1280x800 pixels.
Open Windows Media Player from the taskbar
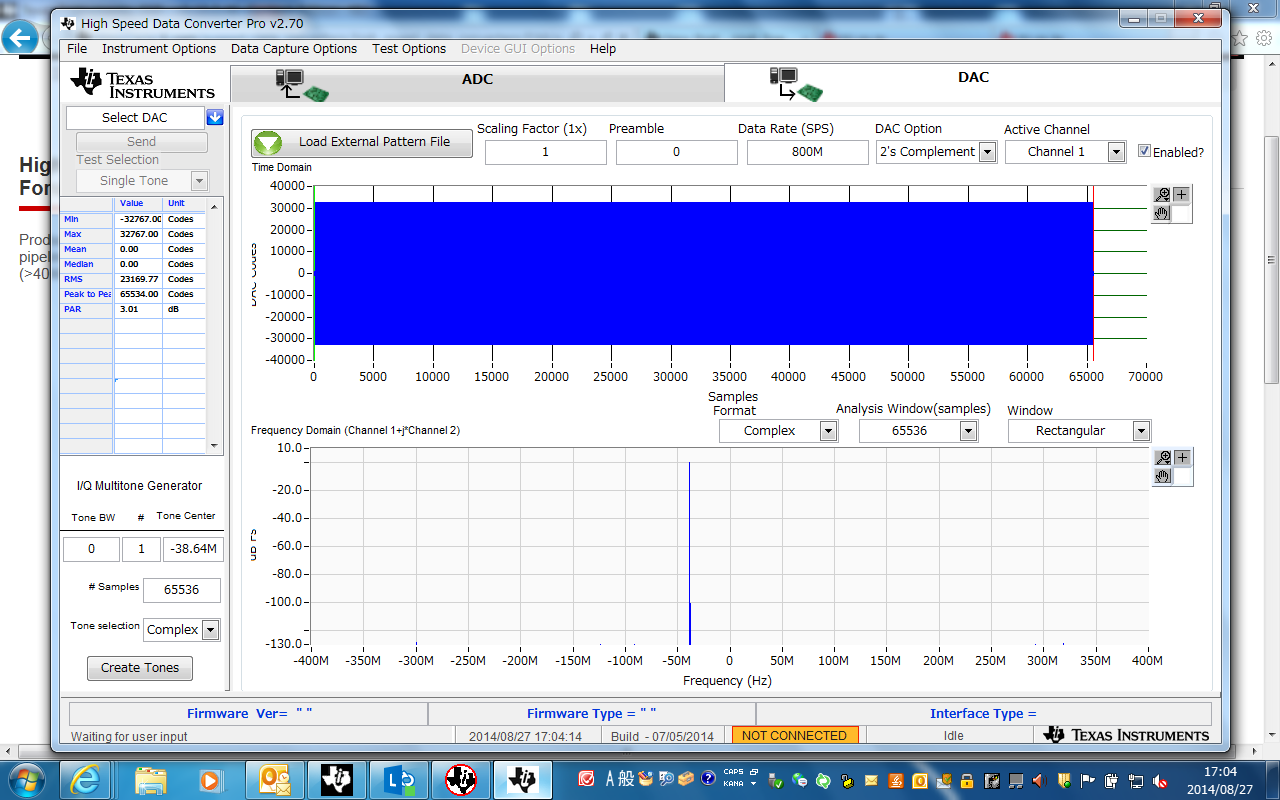(210, 779)
